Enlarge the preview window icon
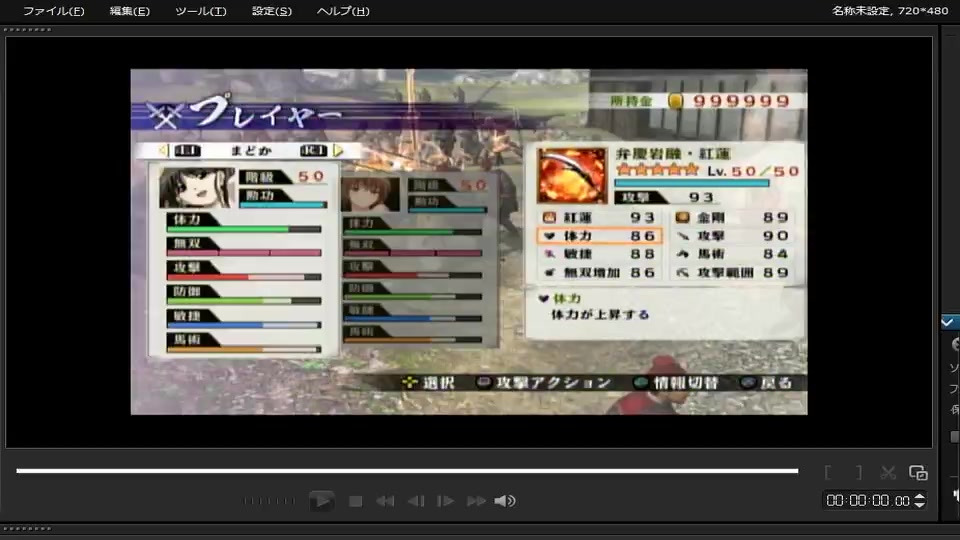960x540 pixels. pyautogui.click(x=918, y=473)
